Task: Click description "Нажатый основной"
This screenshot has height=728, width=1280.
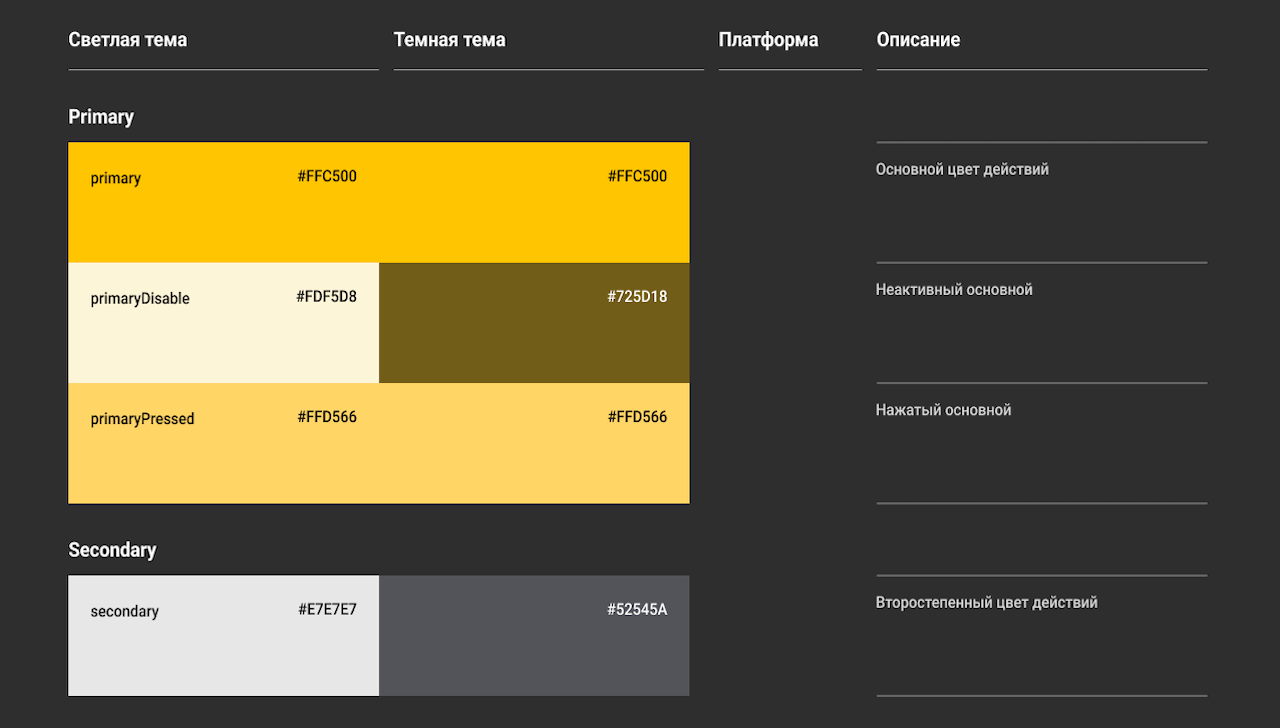Action: click(x=944, y=410)
